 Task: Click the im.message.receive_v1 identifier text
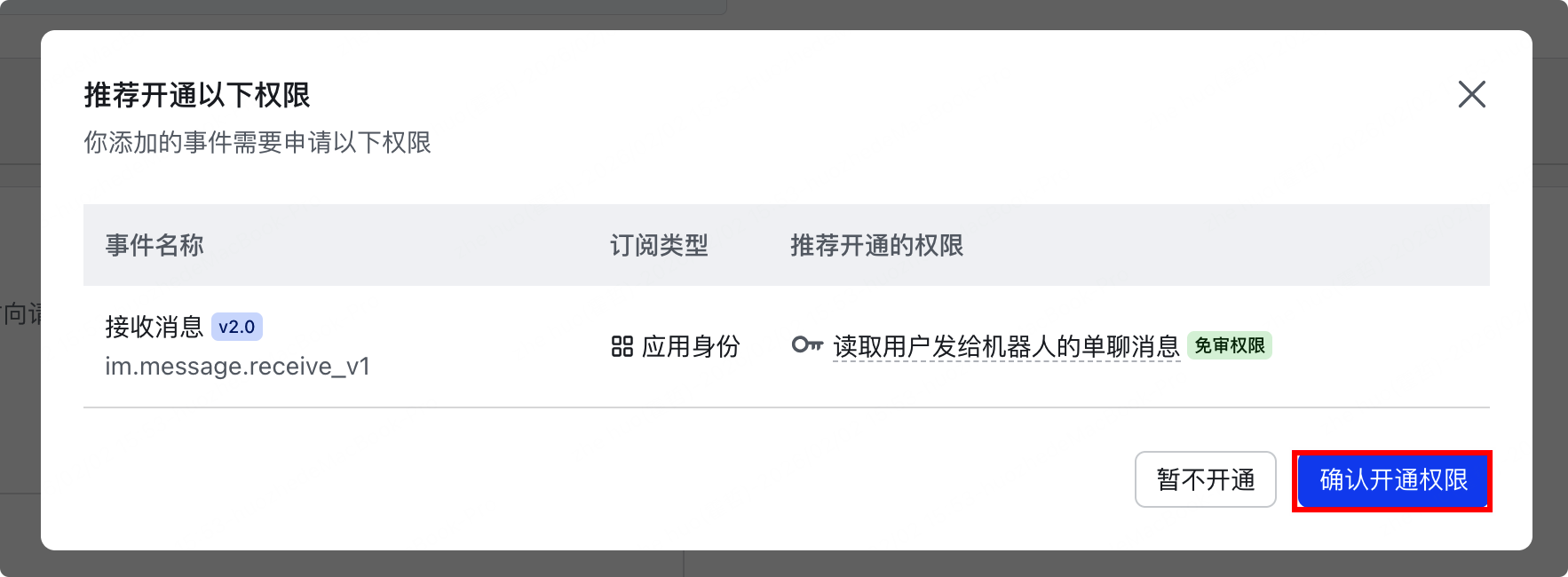tap(238, 366)
